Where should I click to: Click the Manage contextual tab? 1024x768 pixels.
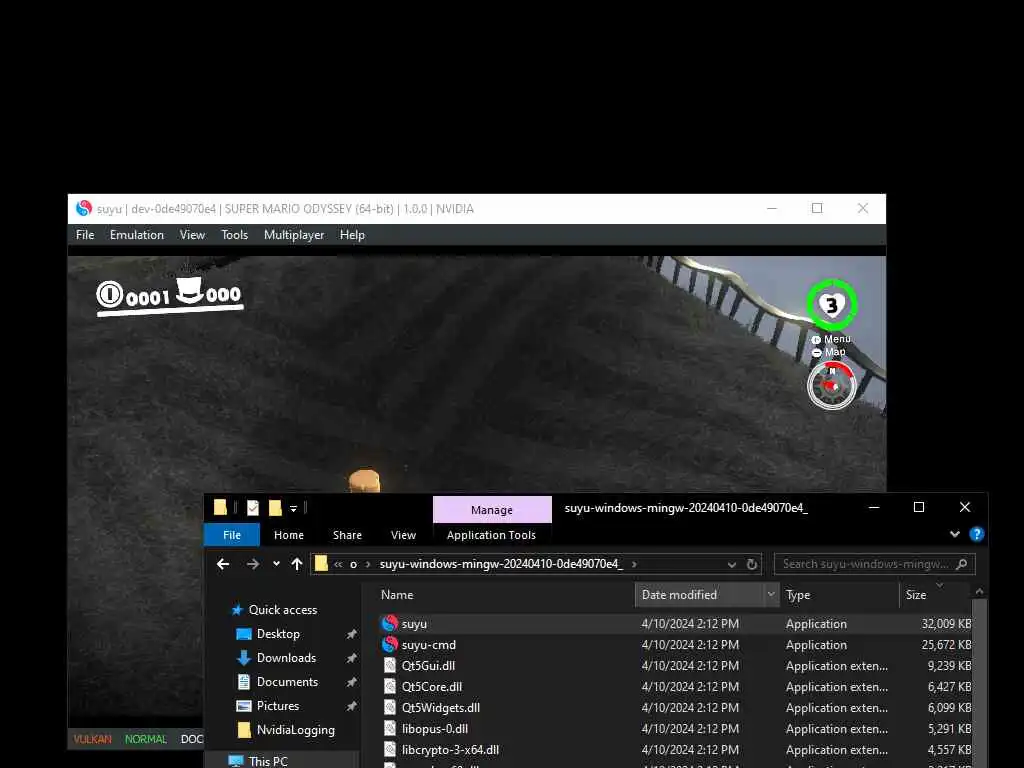pos(492,509)
